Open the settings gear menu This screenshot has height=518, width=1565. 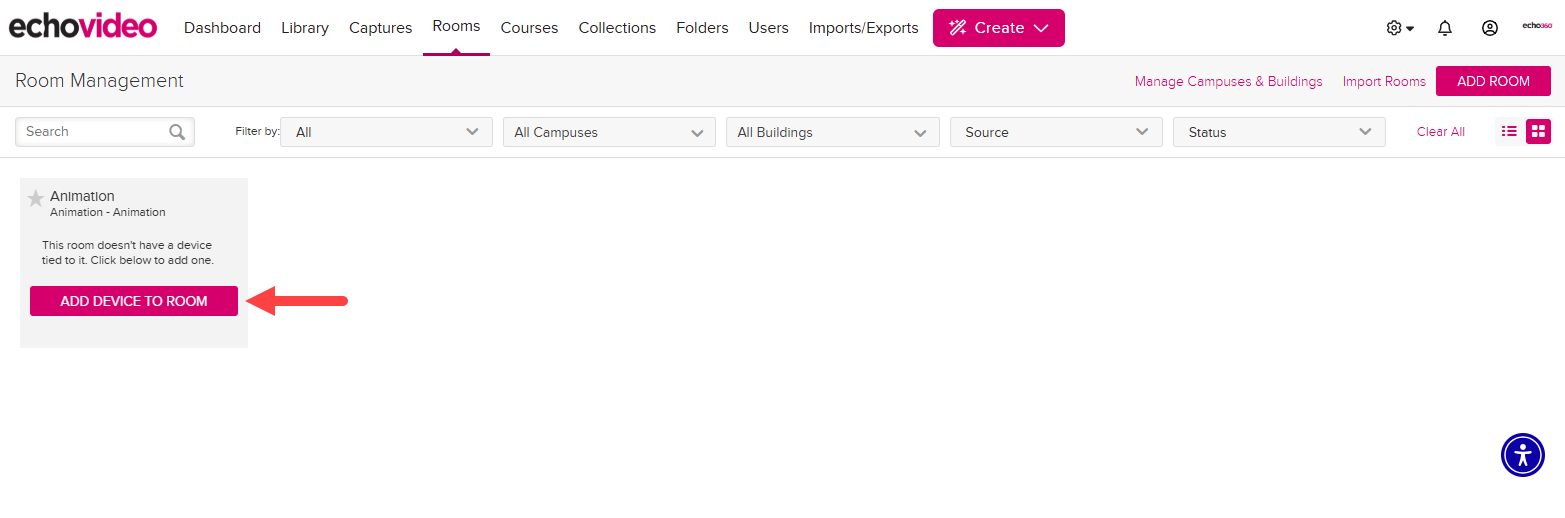(1399, 28)
